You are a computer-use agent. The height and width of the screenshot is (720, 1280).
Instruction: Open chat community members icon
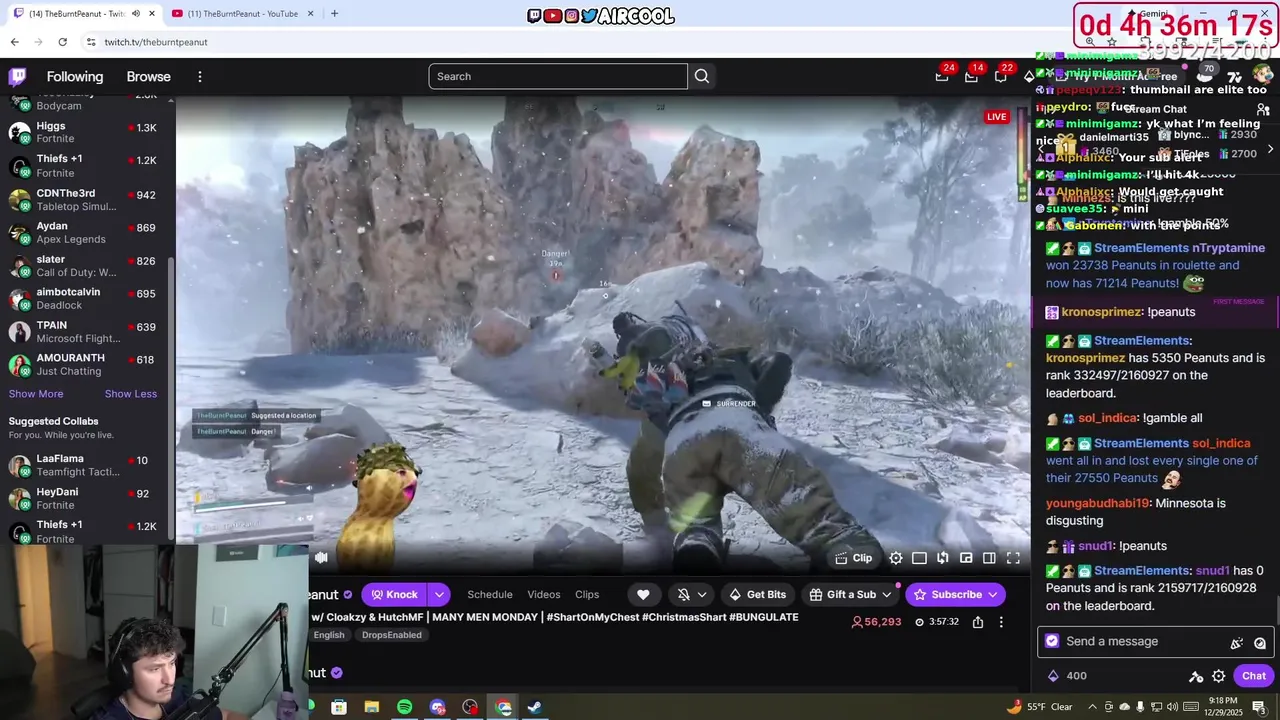click(x=1263, y=109)
